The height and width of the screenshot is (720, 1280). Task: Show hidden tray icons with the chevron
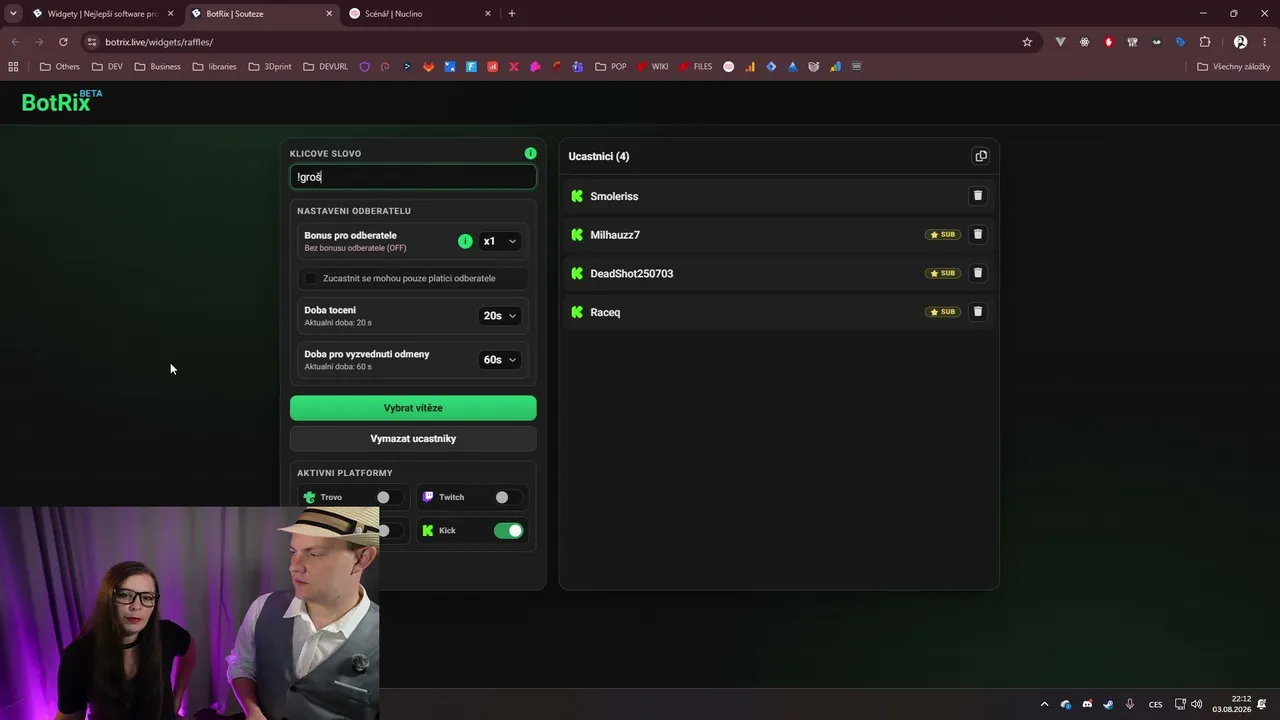1045,704
